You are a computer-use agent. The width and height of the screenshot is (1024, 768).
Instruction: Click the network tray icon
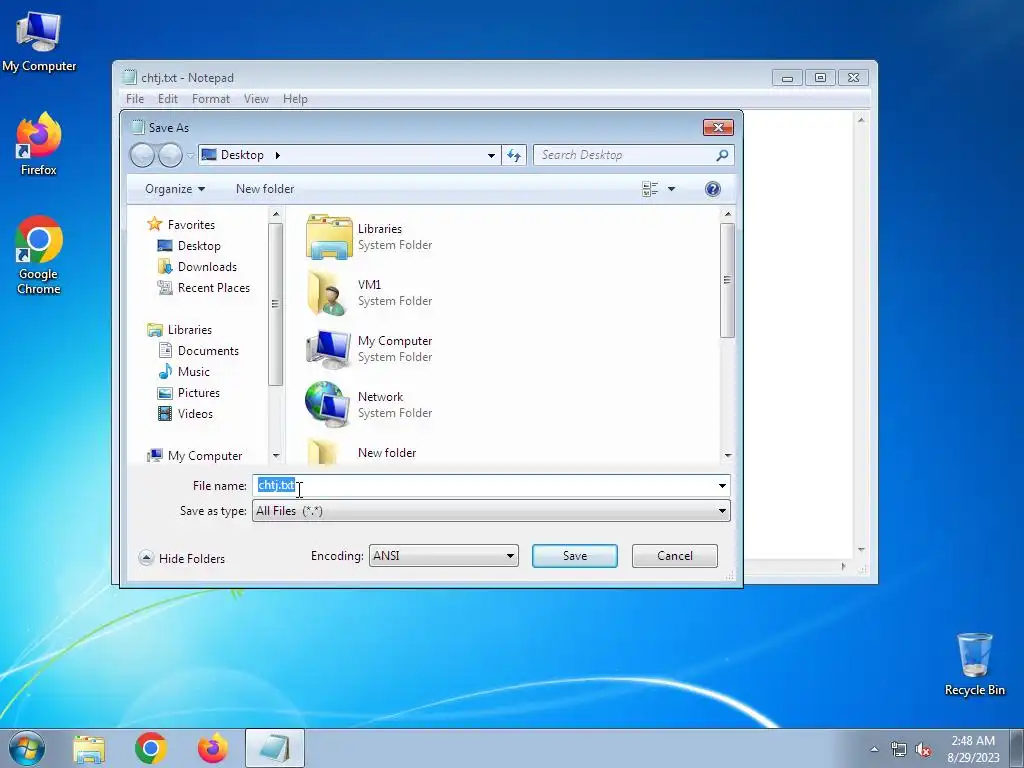[x=899, y=749]
